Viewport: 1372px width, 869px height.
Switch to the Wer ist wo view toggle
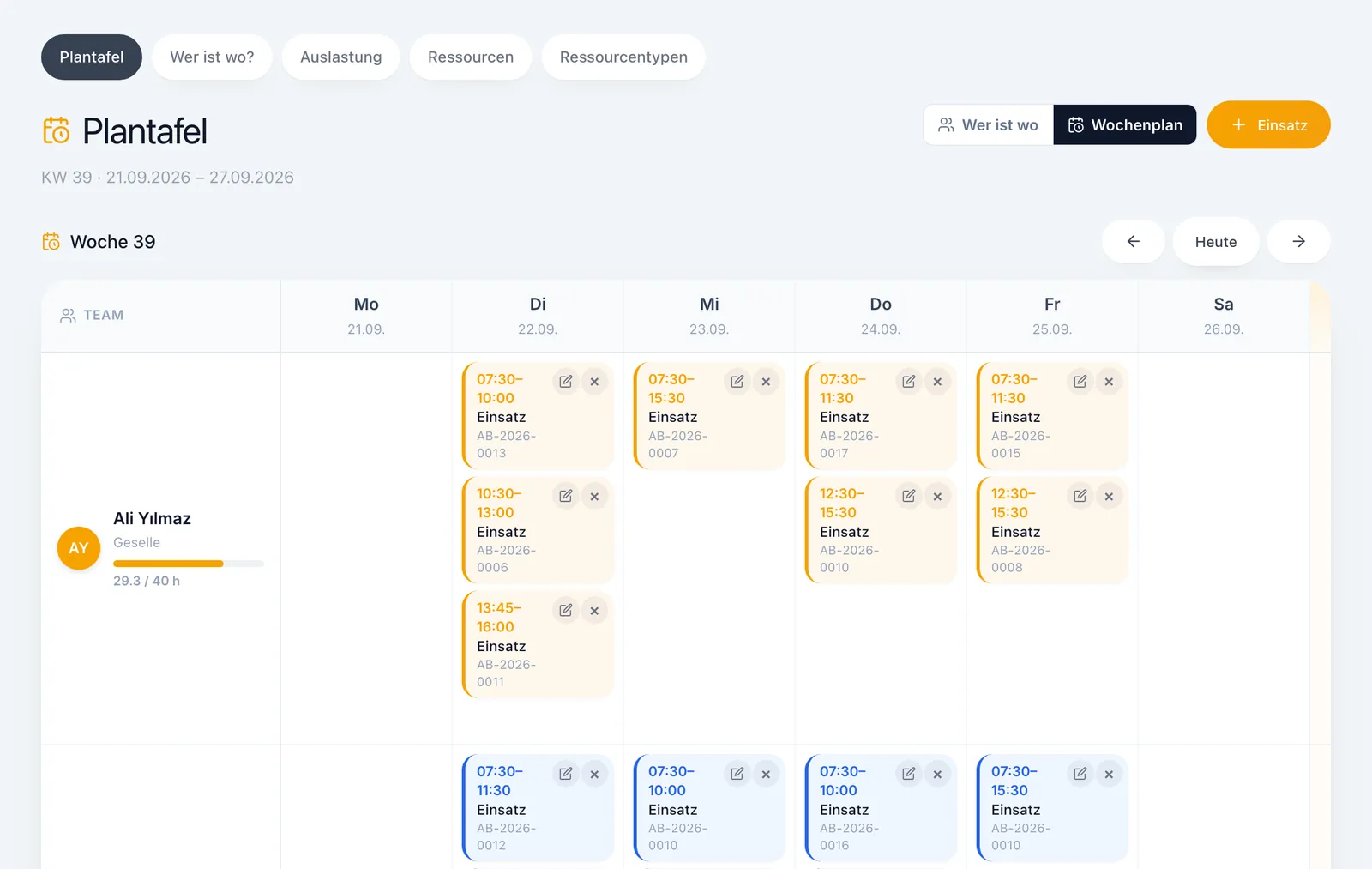click(989, 125)
